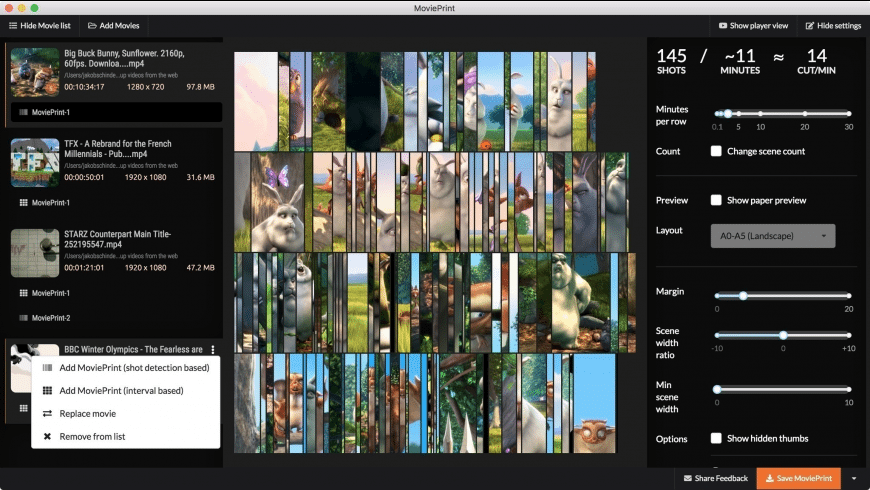Viewport: 870px width, 490px height.
Task: Click the strip icon beside Big Buck MoviePrint-1
Action: point(23,112)
